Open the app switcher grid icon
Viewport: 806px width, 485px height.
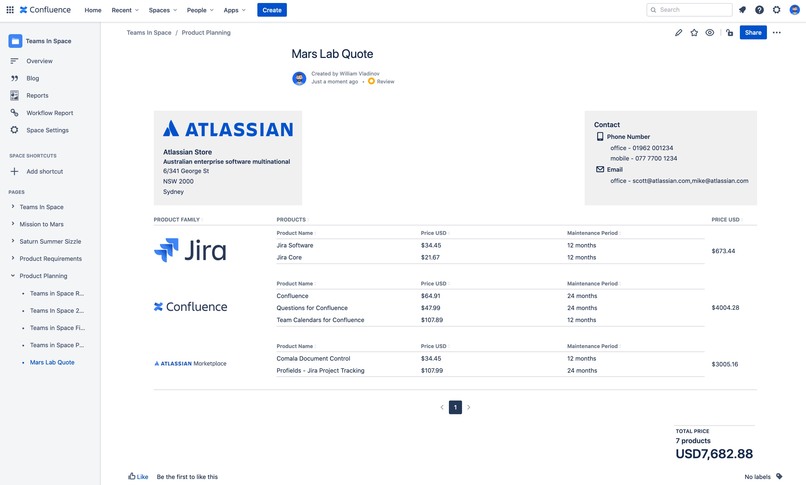coord(10,10)
